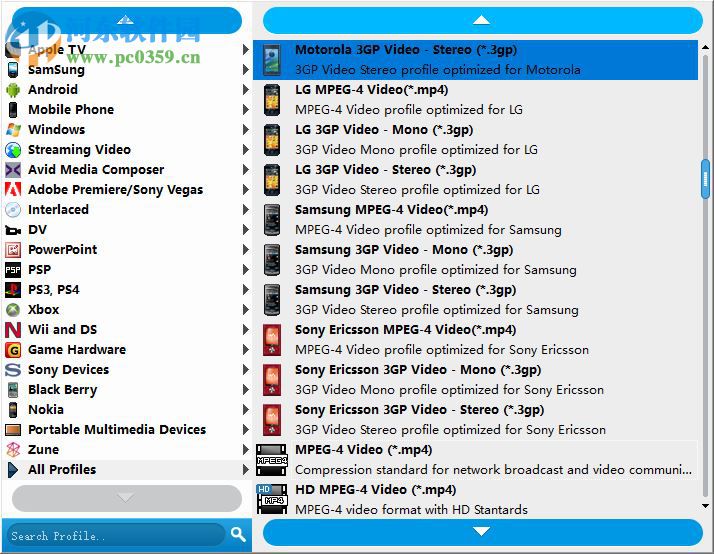Open the Zune category
Screen dimensions: 714x554
click(x=127, y=450)
